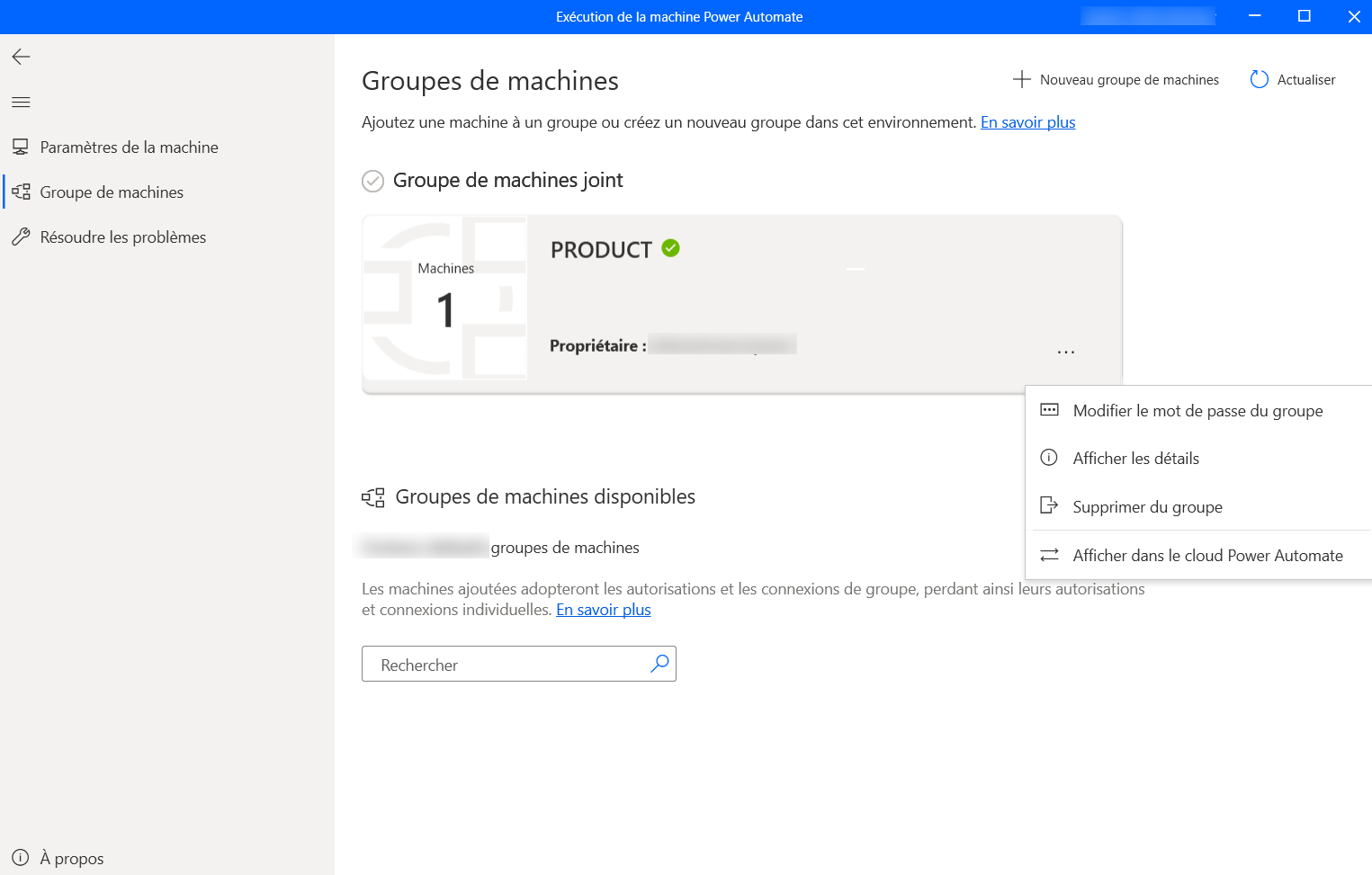Viewport: 1372px width, 875px height.
Task: Open top En savoir plus link
Action: point(1027,122)
